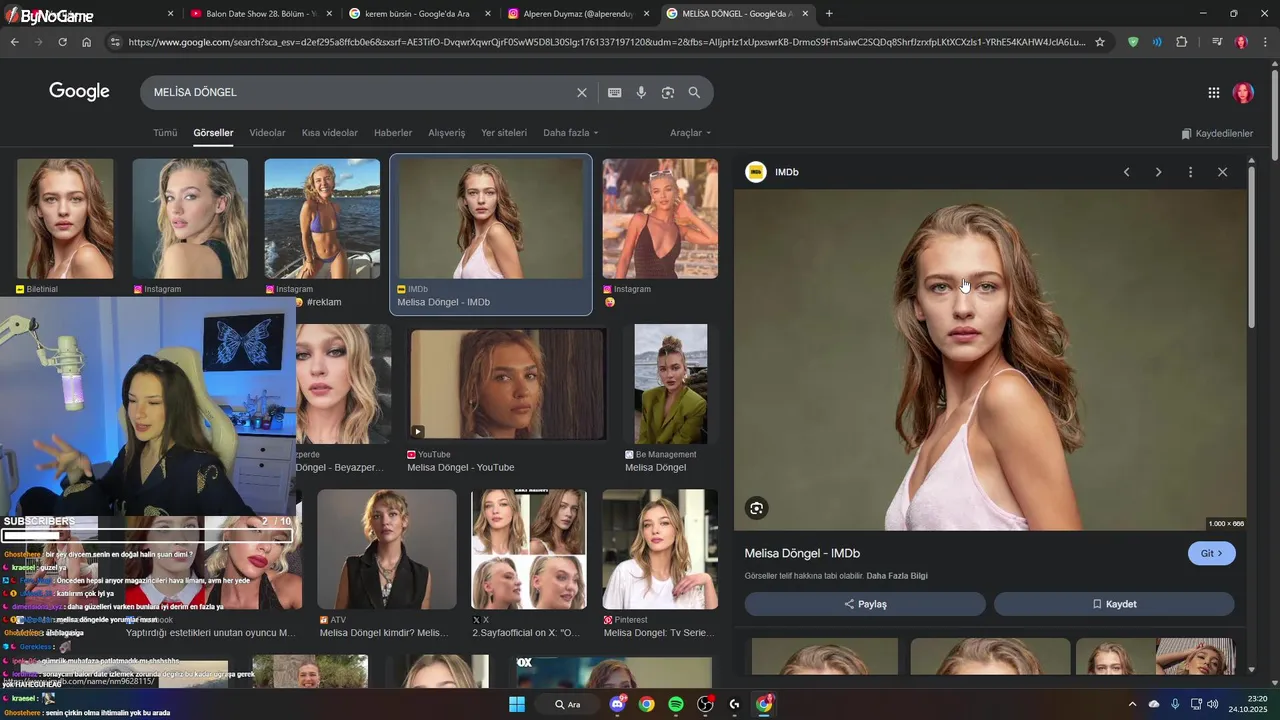Screen dimensions: 1280x720
Task: Show hidden system tray icons
Action: coord(1132,704)
